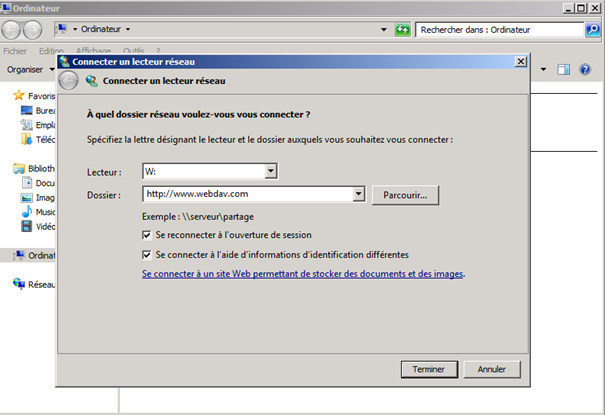Click the green refresh icon beside address bar
Image resolution: width=605 pixels, height=415 pixels.
click(402, 30)
